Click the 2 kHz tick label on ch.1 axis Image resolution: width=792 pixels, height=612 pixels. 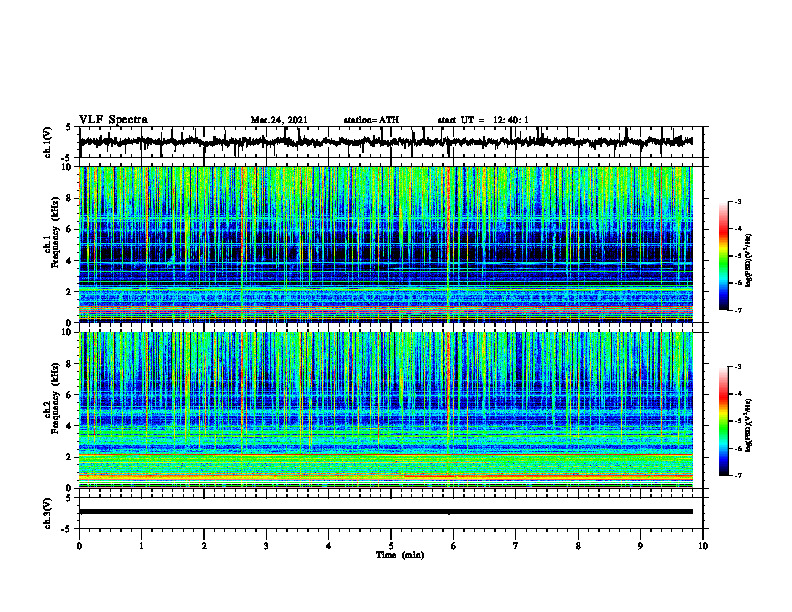click(69, 291)
